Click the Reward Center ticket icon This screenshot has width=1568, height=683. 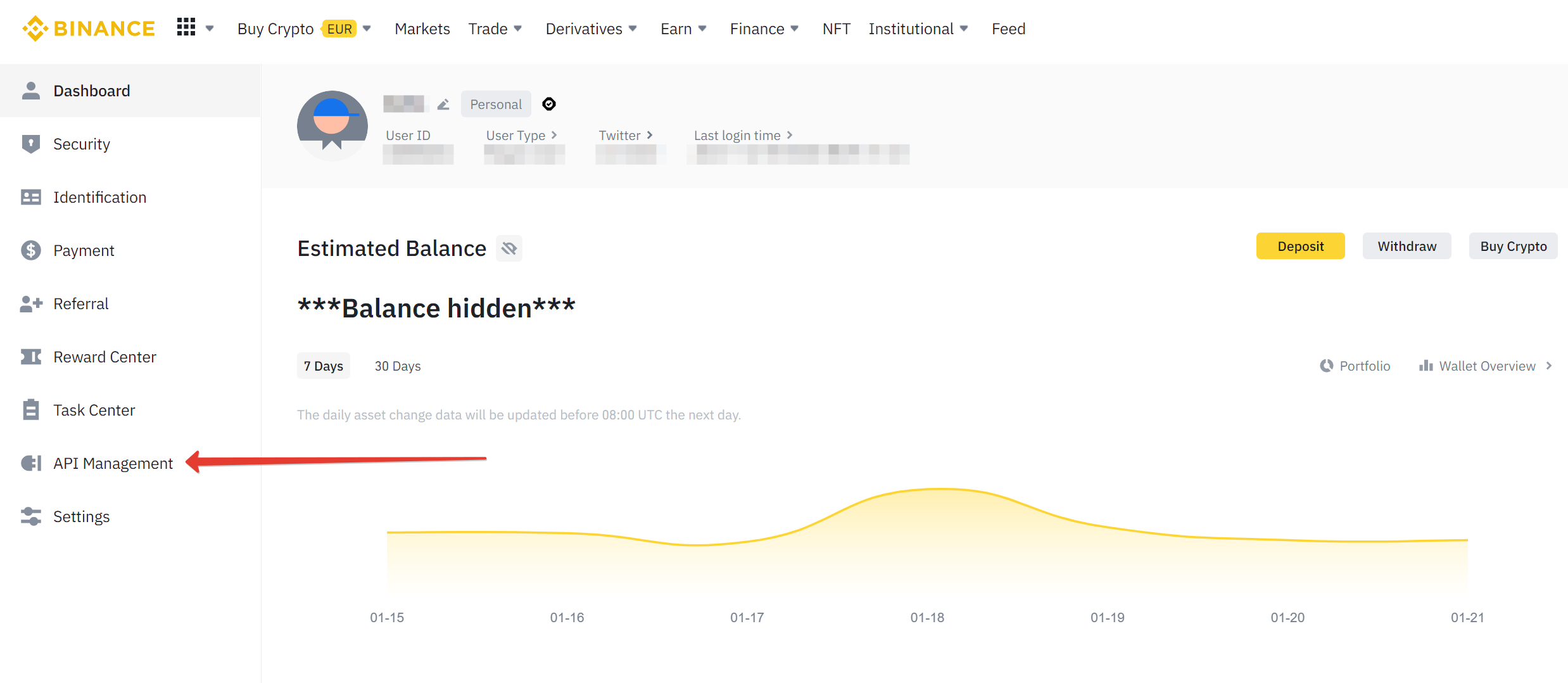pyautogui.click(x=30, y=357)
